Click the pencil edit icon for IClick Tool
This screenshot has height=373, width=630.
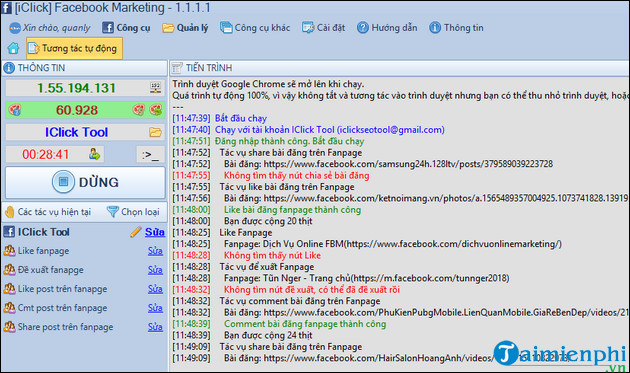click(x=136, y=232)
